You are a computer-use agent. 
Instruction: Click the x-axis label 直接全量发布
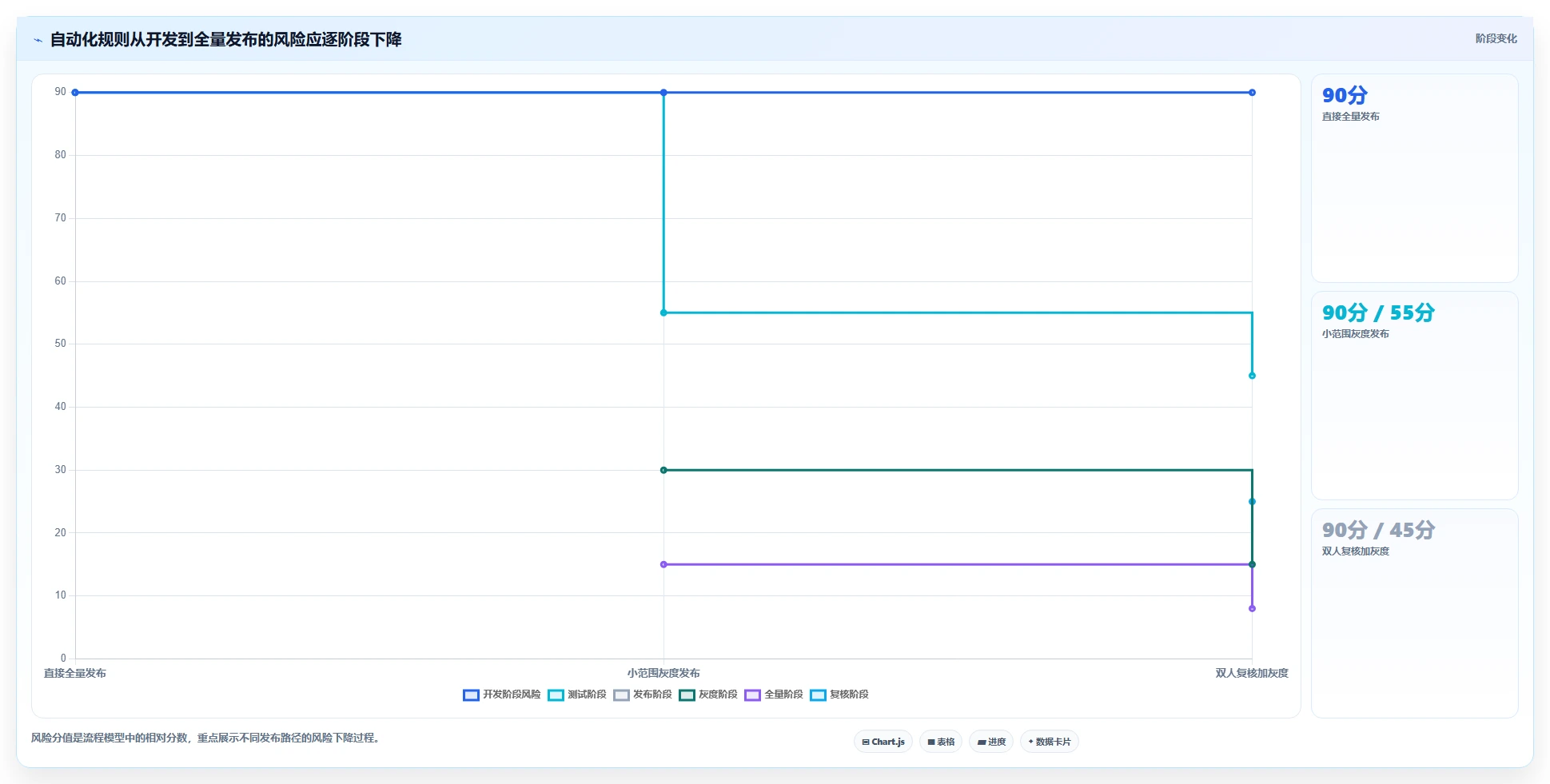75,673
